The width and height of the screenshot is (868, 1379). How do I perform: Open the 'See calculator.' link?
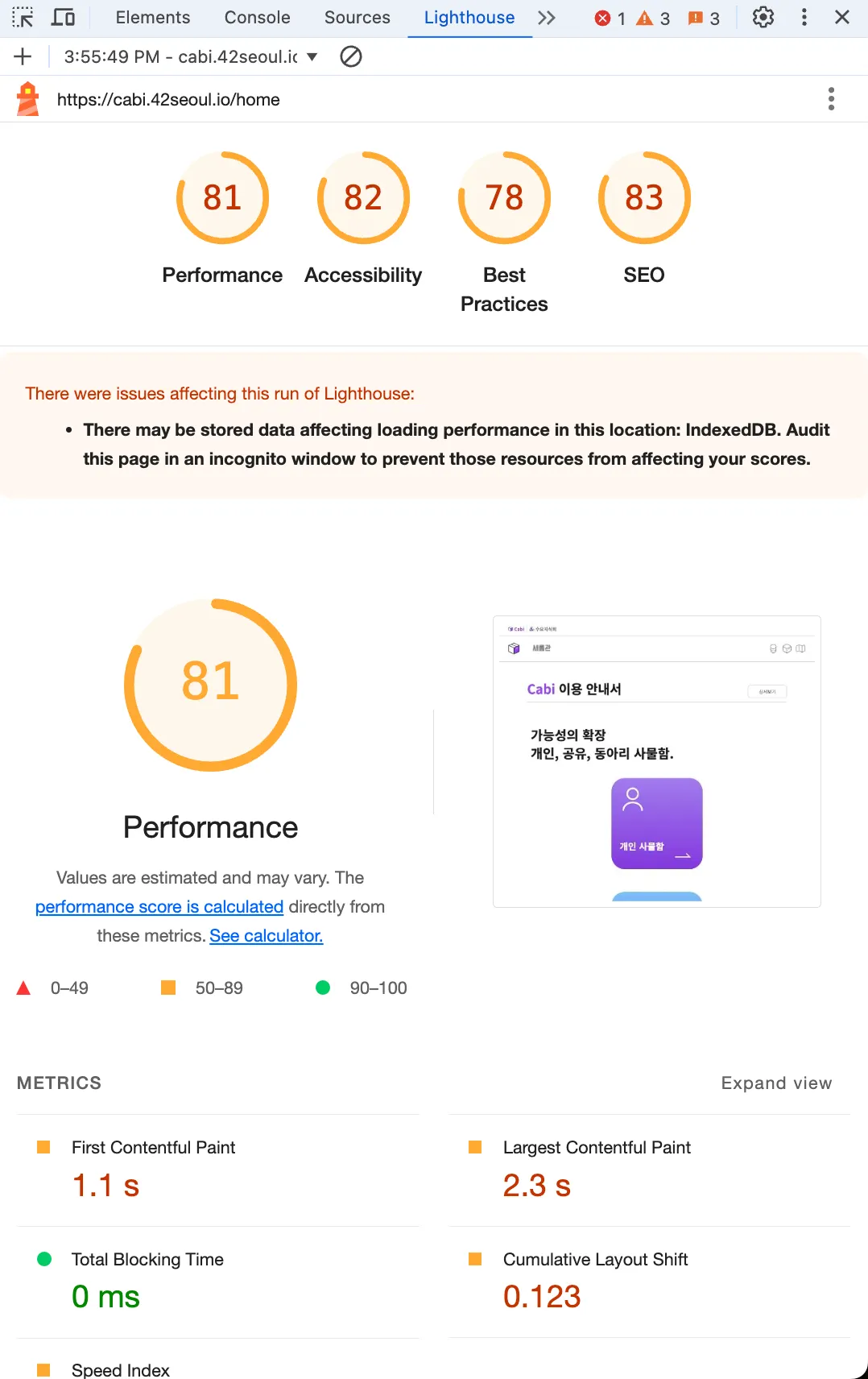(x=266, y=935)
